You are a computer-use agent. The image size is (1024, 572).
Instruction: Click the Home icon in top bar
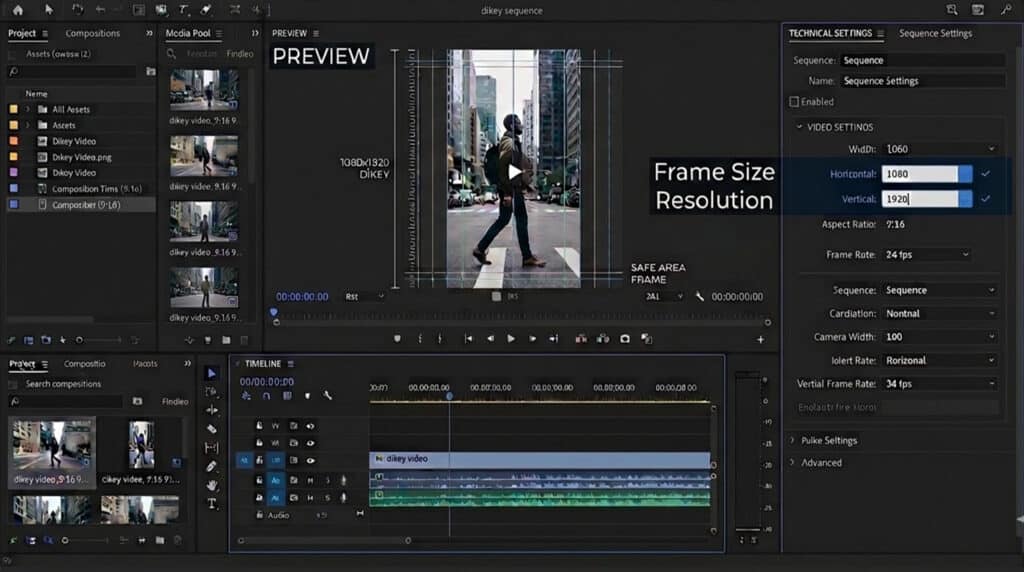point(18,10)
